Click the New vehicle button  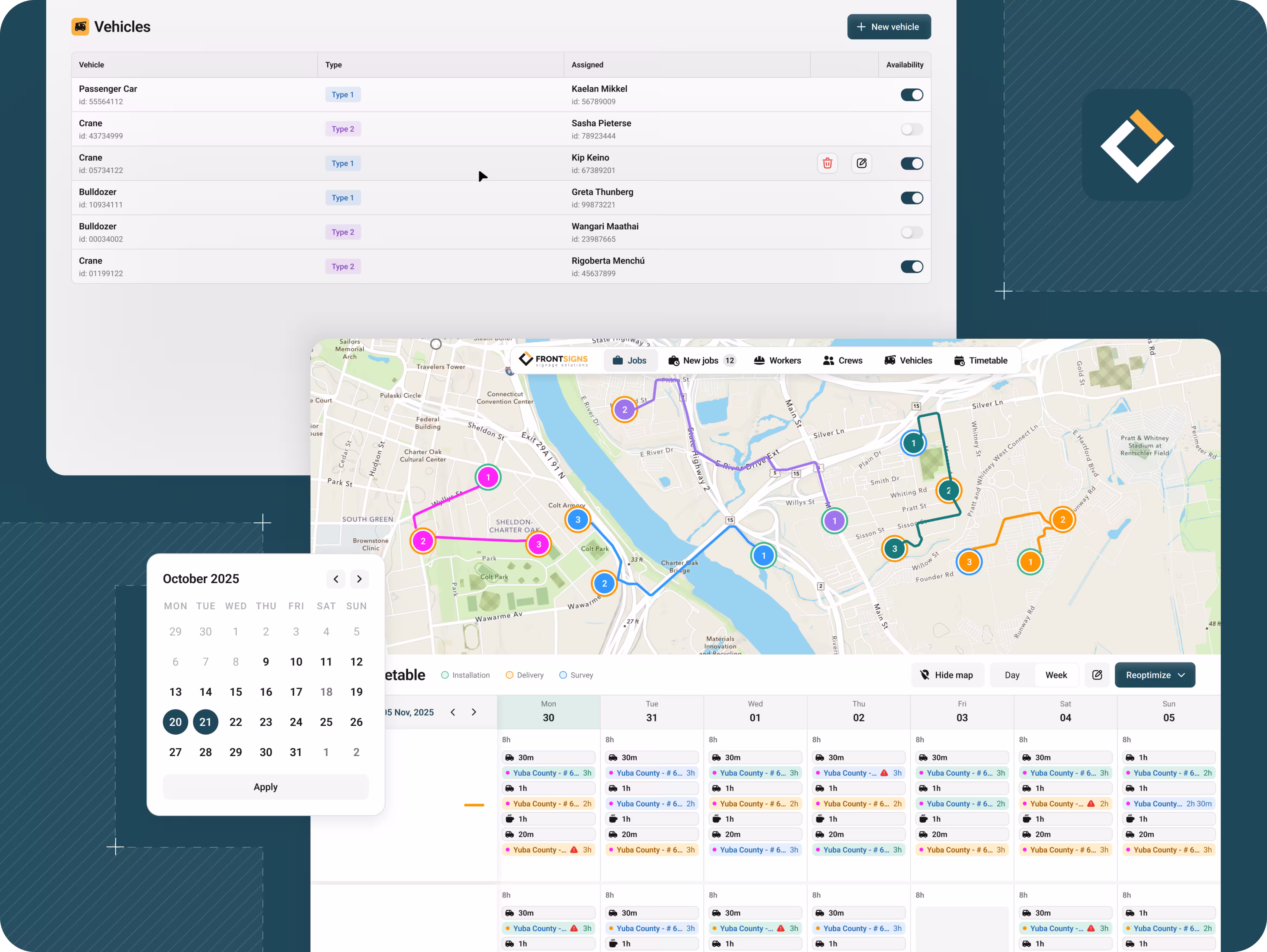point(888,27)
